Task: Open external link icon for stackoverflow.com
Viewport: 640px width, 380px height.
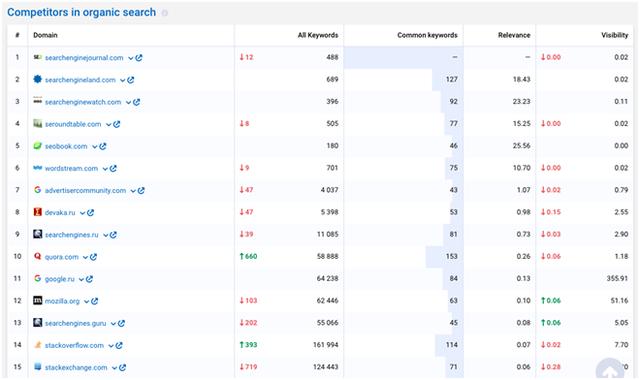Action: click(119, 345)
